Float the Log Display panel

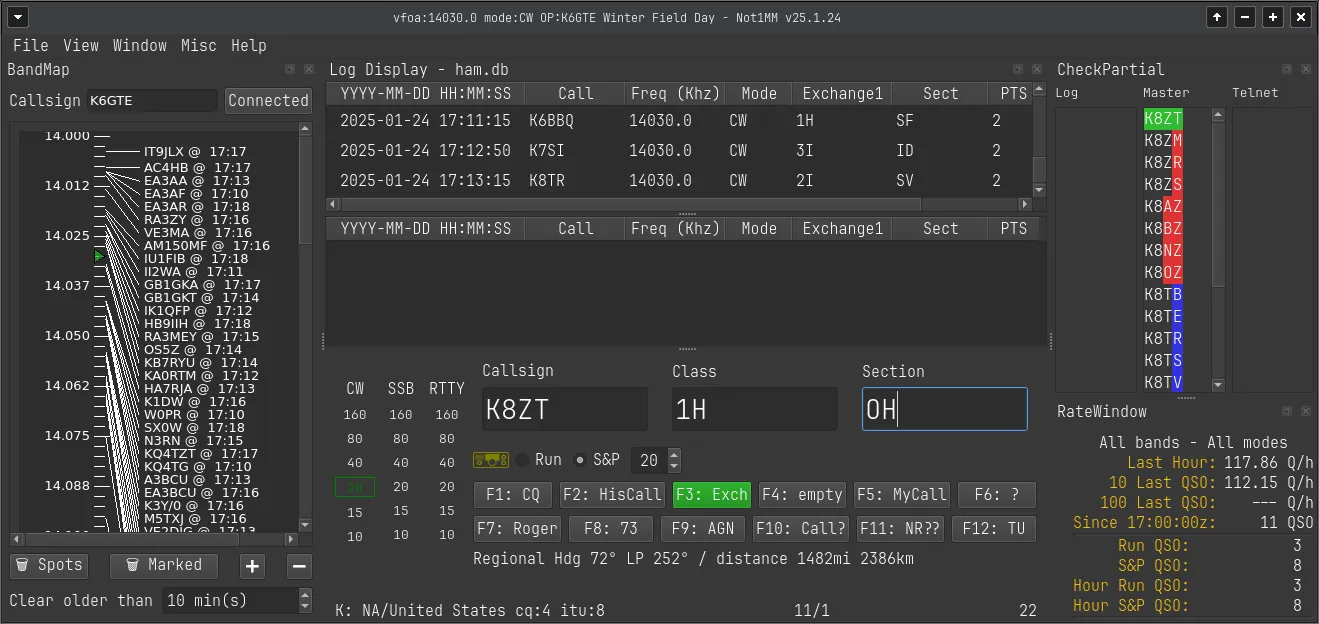(1018, 70)
